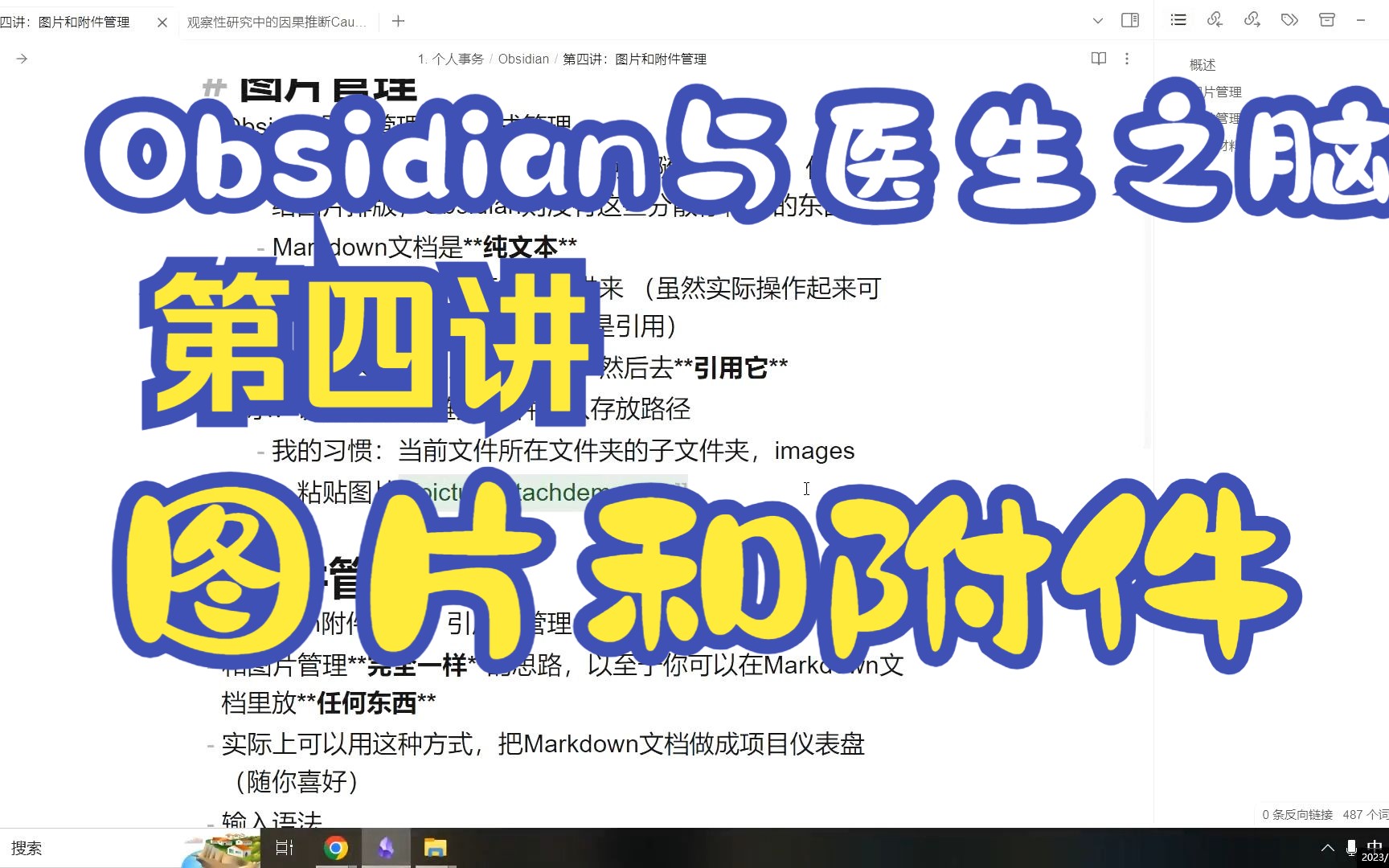Open the tab list dropdown chevron
This screenshot has width=1389, height=868.
point(1098,21)
